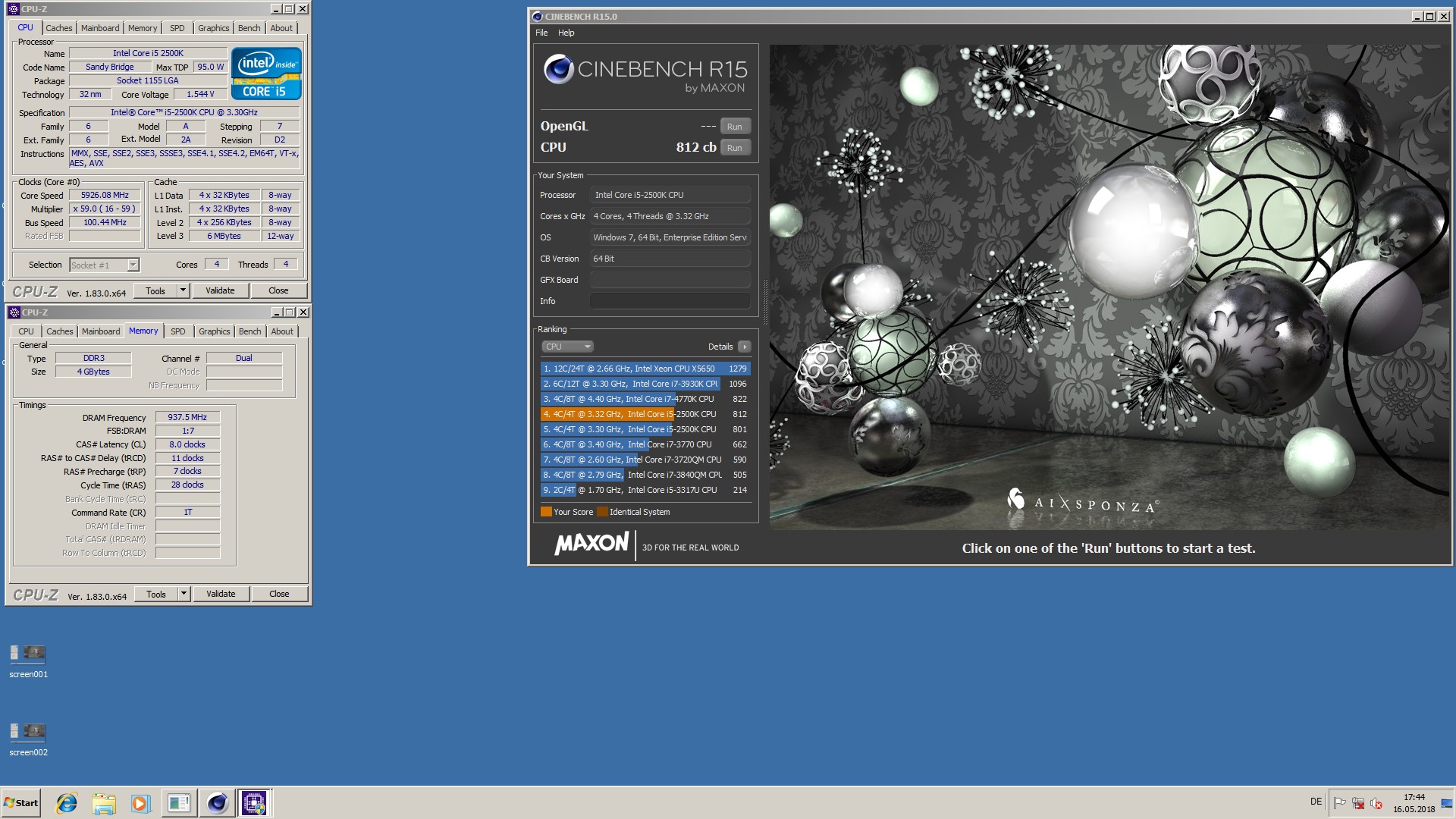The height and width of the screenshot is (819, 1456).
Task: Open the File menu in Cinebench
Action: click(541, 33)
